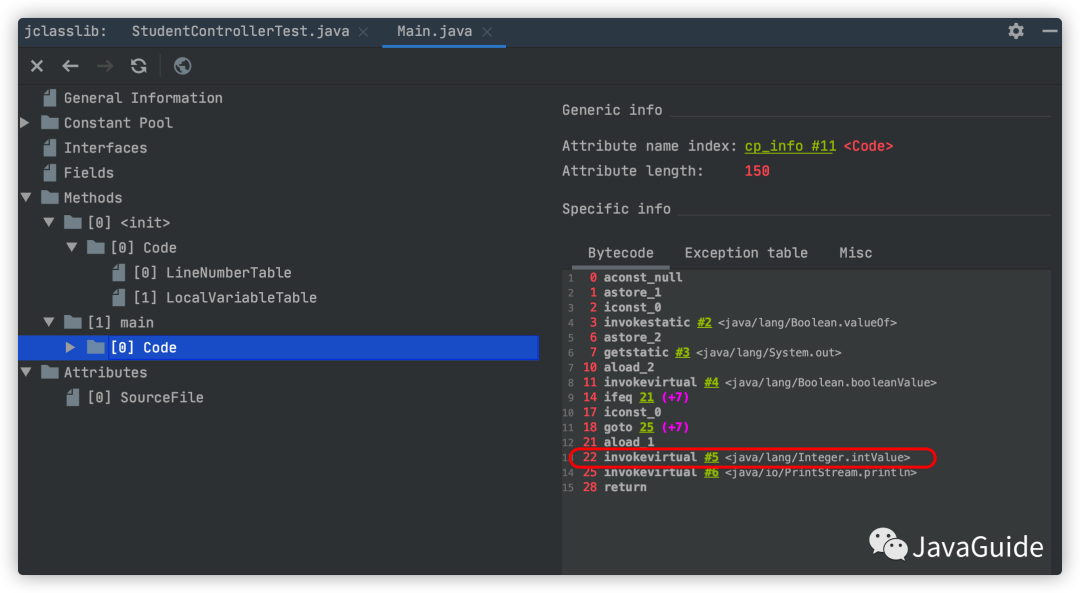Select the Constant Pool tree item
1080x593 pixels.
118,123
